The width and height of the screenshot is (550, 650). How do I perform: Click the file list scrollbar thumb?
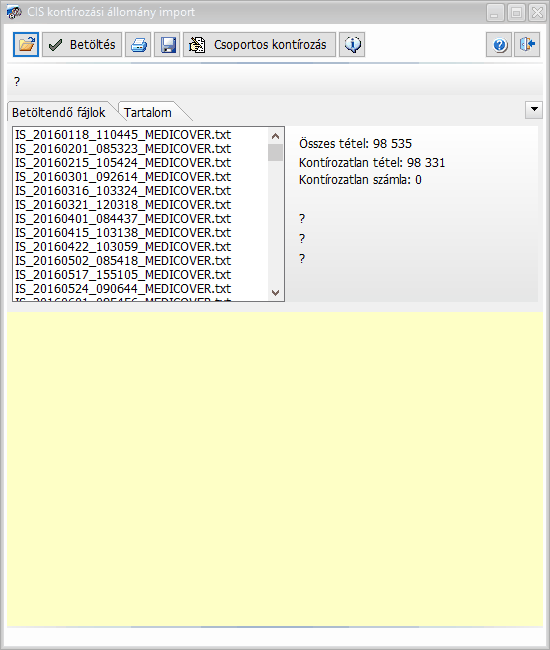pyautogui.click(x=275, y=153)
